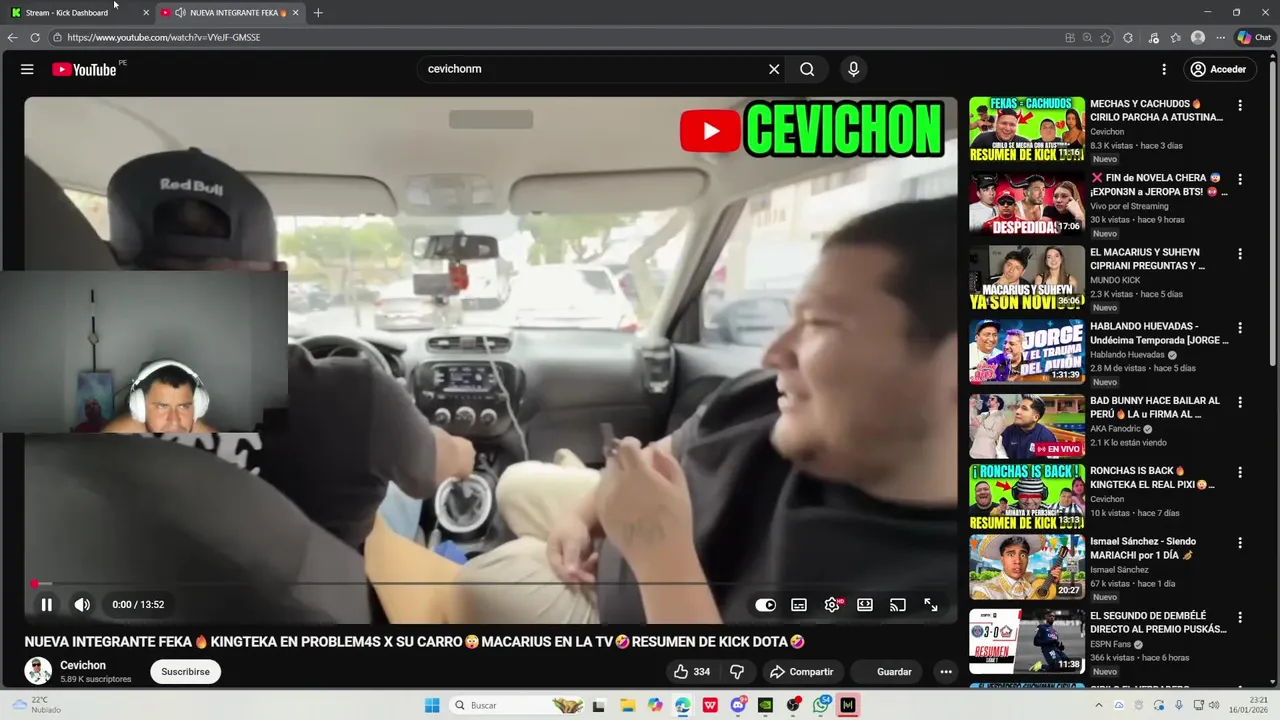
Task: Open player settings gear
Action: coord(832,605)
